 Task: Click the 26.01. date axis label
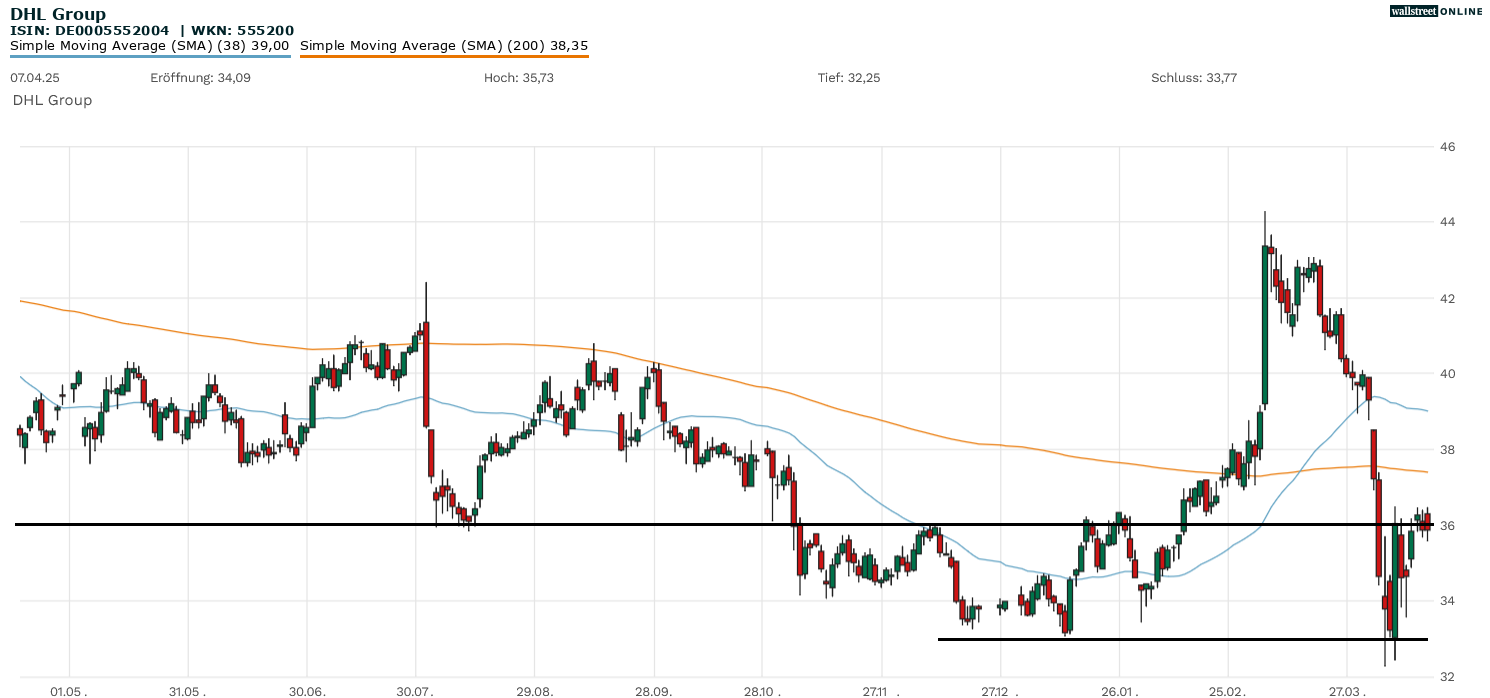(x=1119, y=691)
